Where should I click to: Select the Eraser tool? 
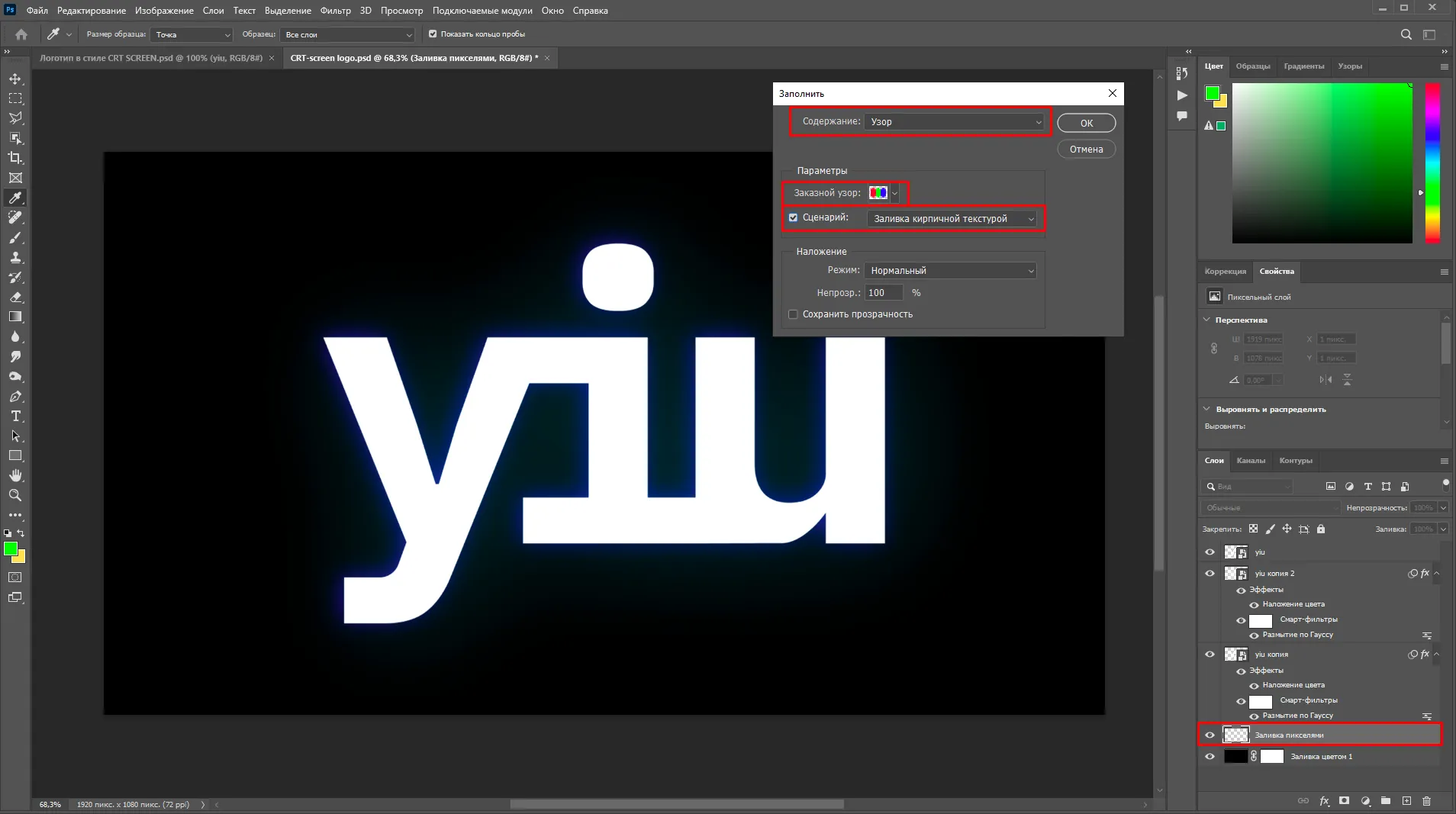click(x=15, y=297)
